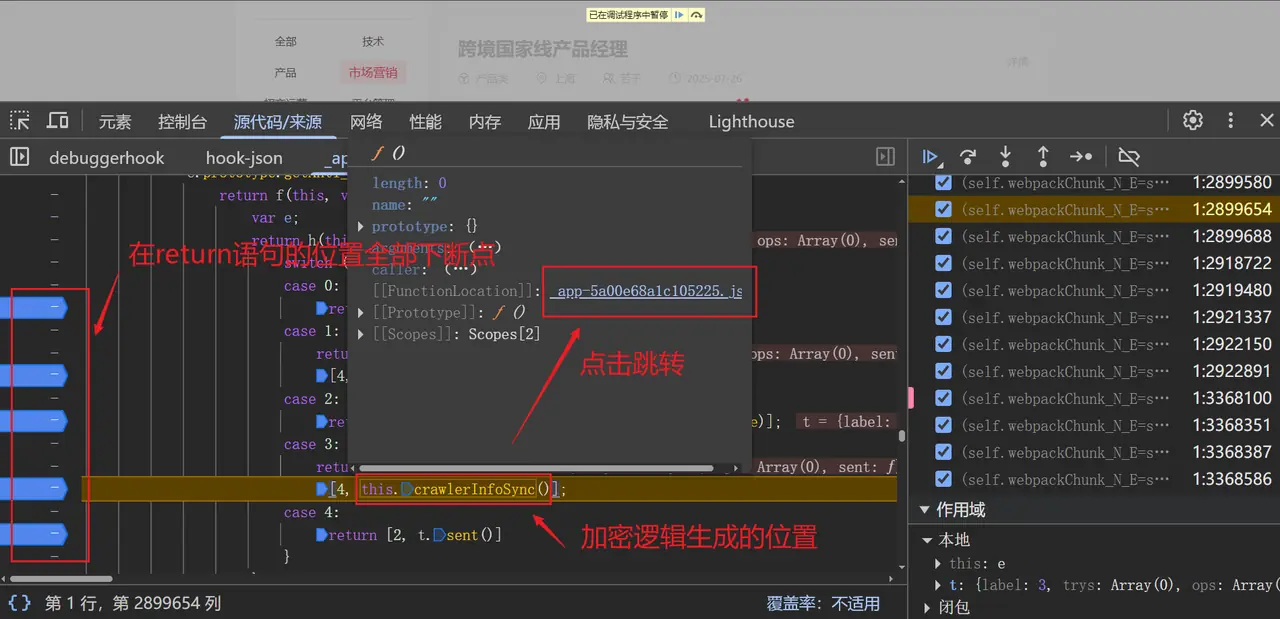Step out of the current function
The width and height of the screenshot is (1280, 619).
pos(1043,157)
